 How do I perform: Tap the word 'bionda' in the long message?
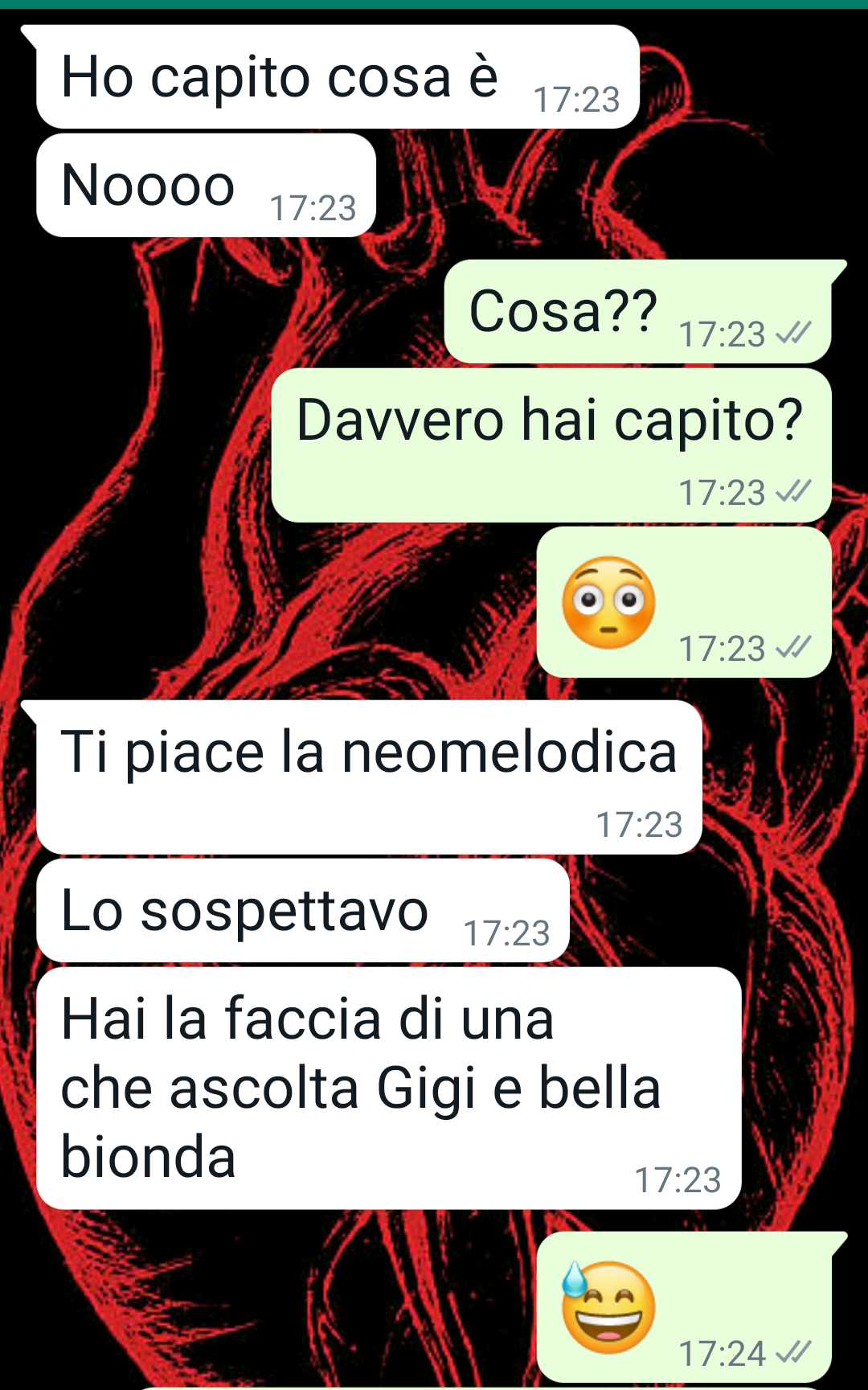pos(148,1157)
